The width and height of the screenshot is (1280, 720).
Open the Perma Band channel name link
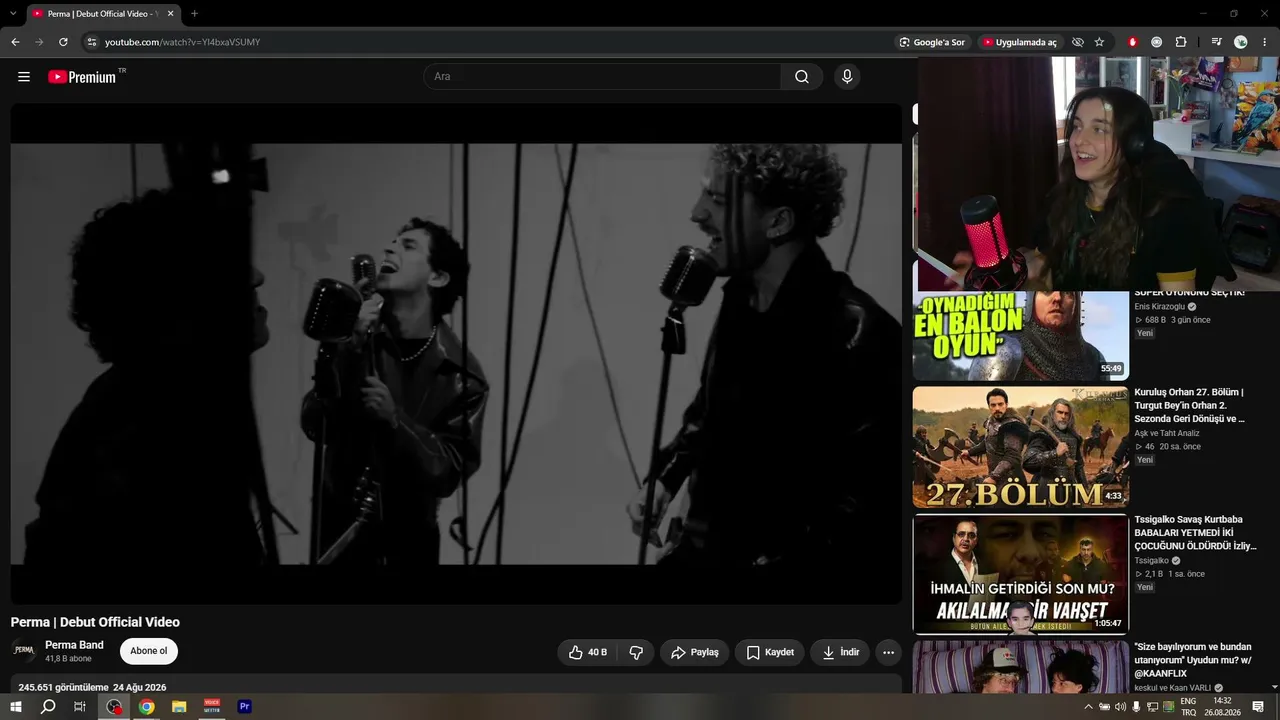[x=74, y=645]
